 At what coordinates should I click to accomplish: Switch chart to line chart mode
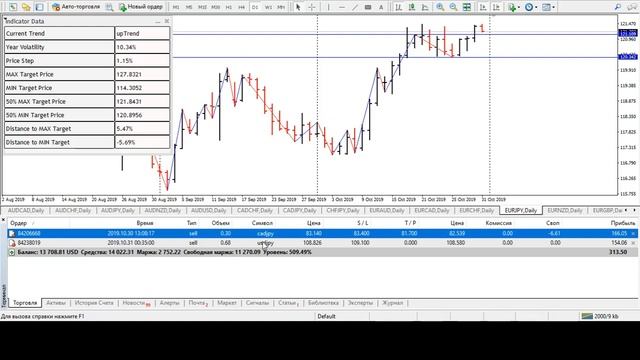tap(425, 7)
